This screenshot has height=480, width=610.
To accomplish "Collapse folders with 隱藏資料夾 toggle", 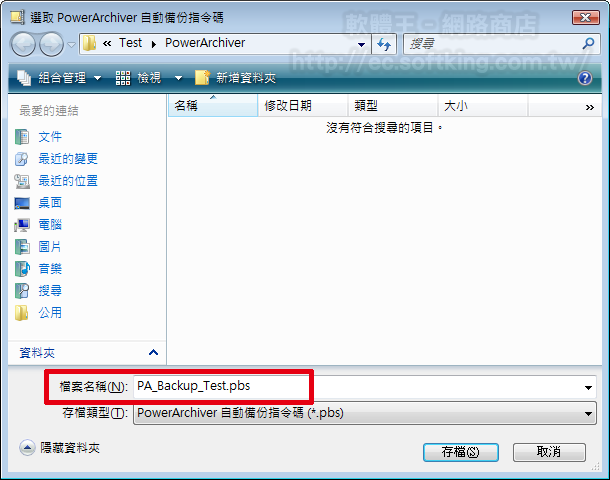I will click(59, 448).
